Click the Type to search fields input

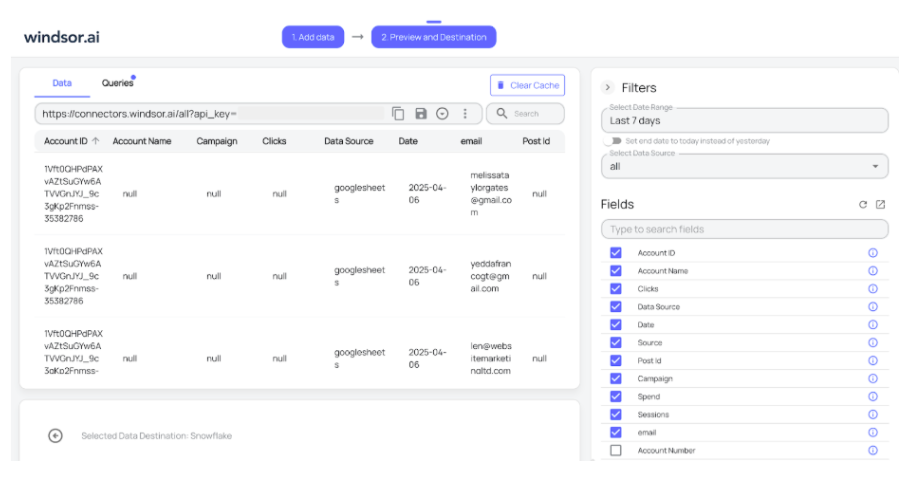[744, 229]
